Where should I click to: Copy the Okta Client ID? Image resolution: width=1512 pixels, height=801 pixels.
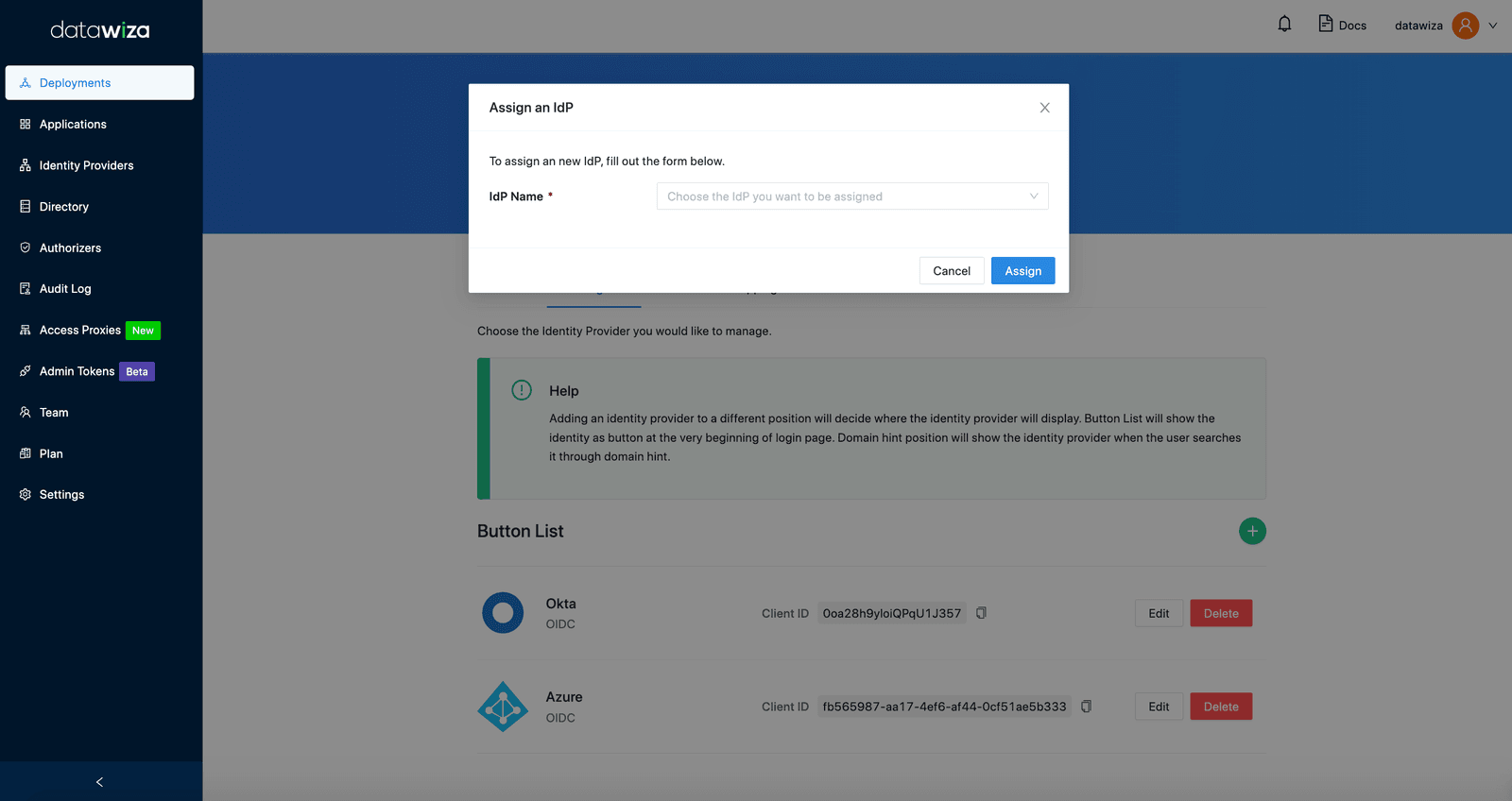click(981, 613)
